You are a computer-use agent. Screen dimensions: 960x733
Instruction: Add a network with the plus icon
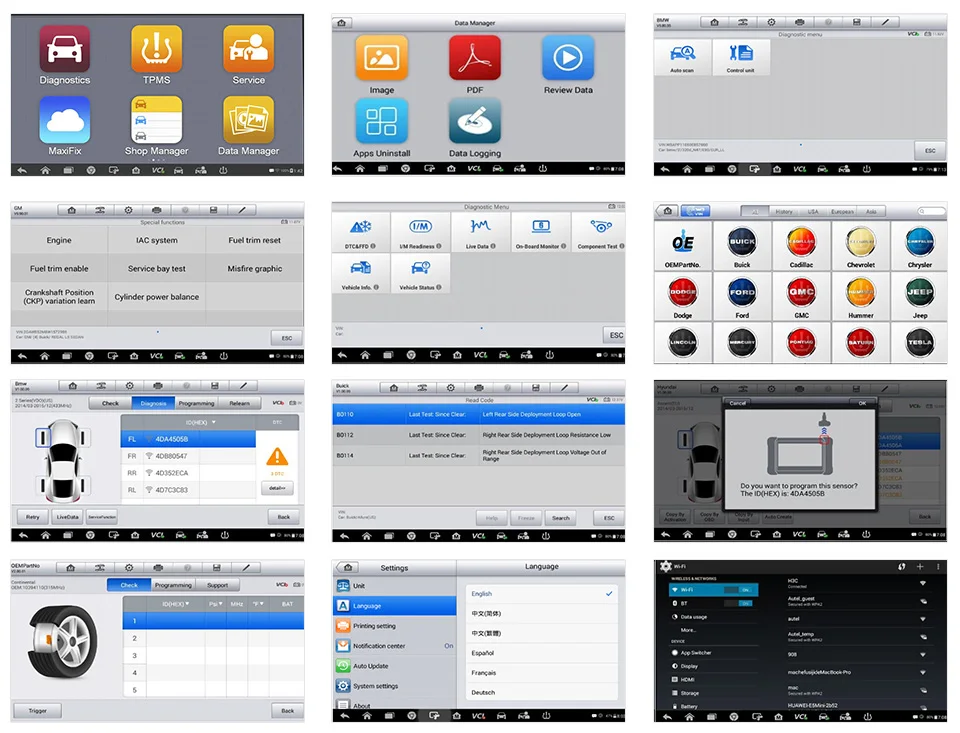coord(920,566)
